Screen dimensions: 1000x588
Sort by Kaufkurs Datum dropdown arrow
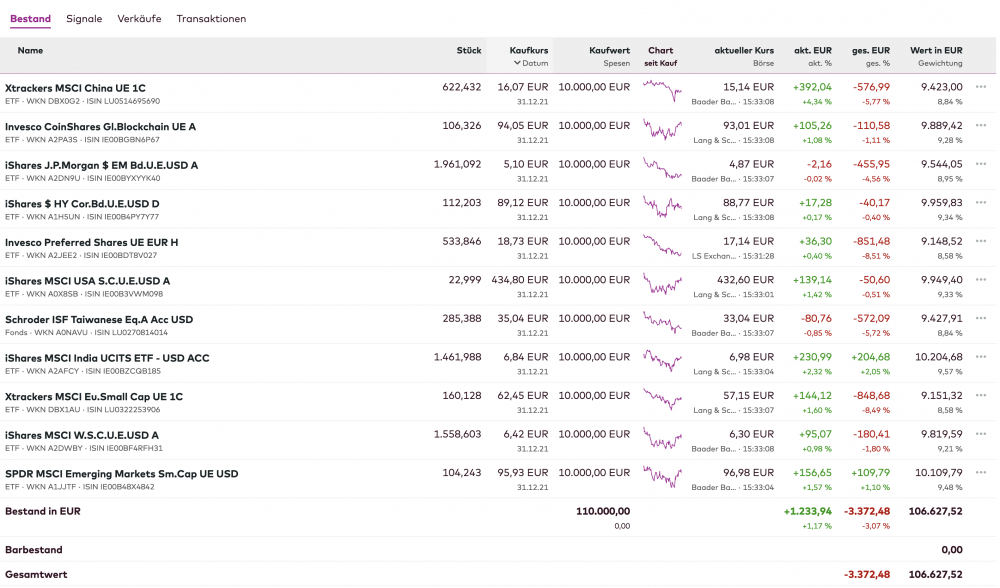516,63
